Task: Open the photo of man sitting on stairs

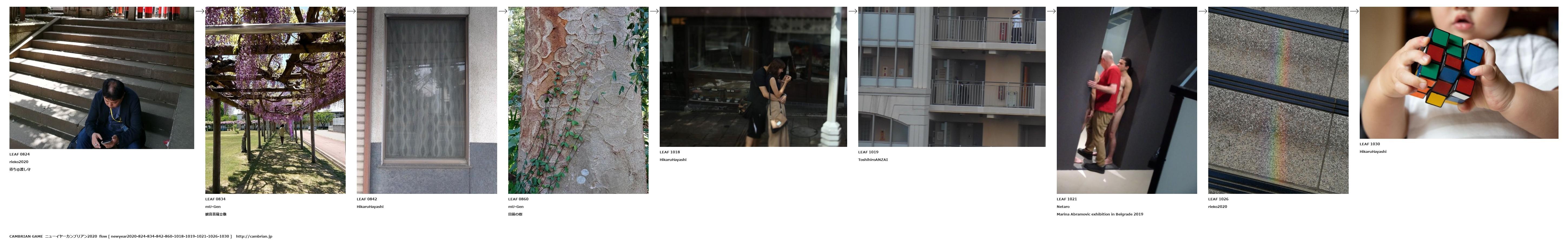Action: pyautogui.click(x=102, y=78)
